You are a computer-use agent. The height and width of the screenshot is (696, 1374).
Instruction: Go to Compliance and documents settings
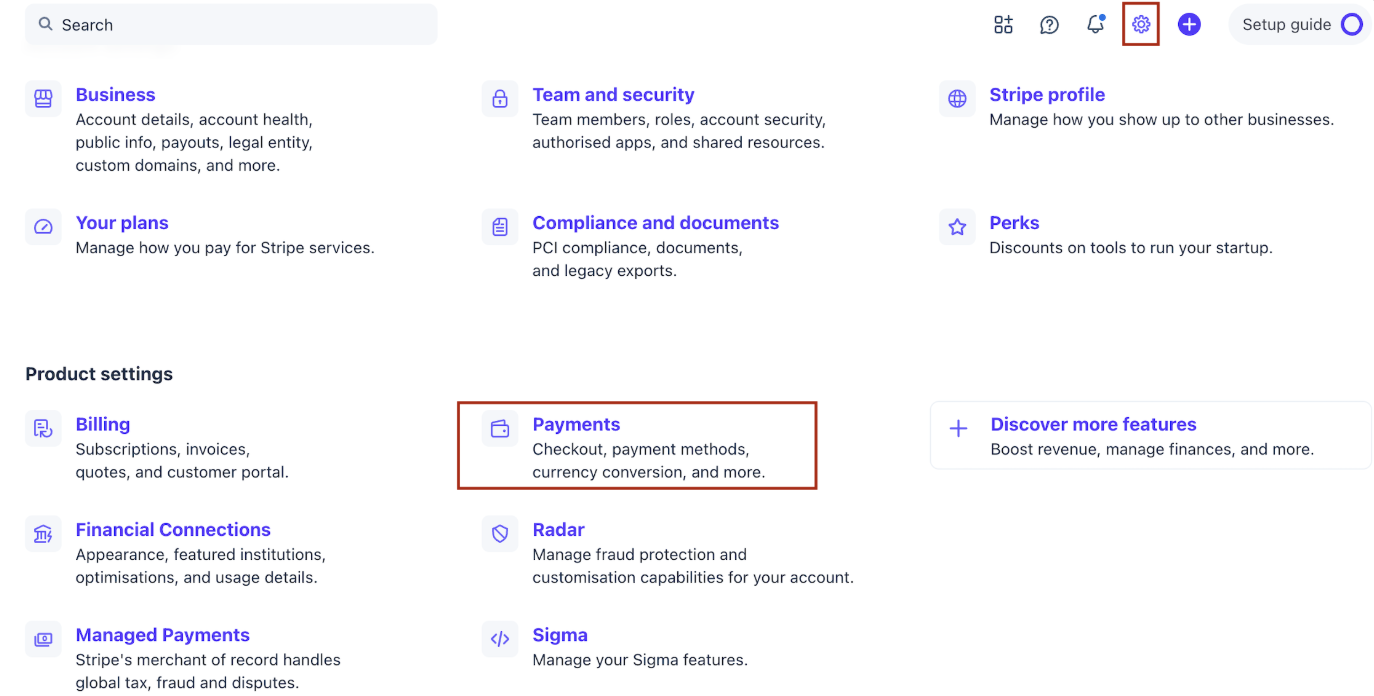(655, 223)
